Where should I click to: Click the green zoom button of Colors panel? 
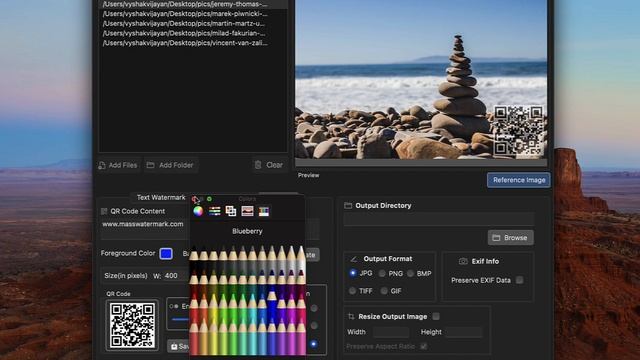tap(209, 199)
